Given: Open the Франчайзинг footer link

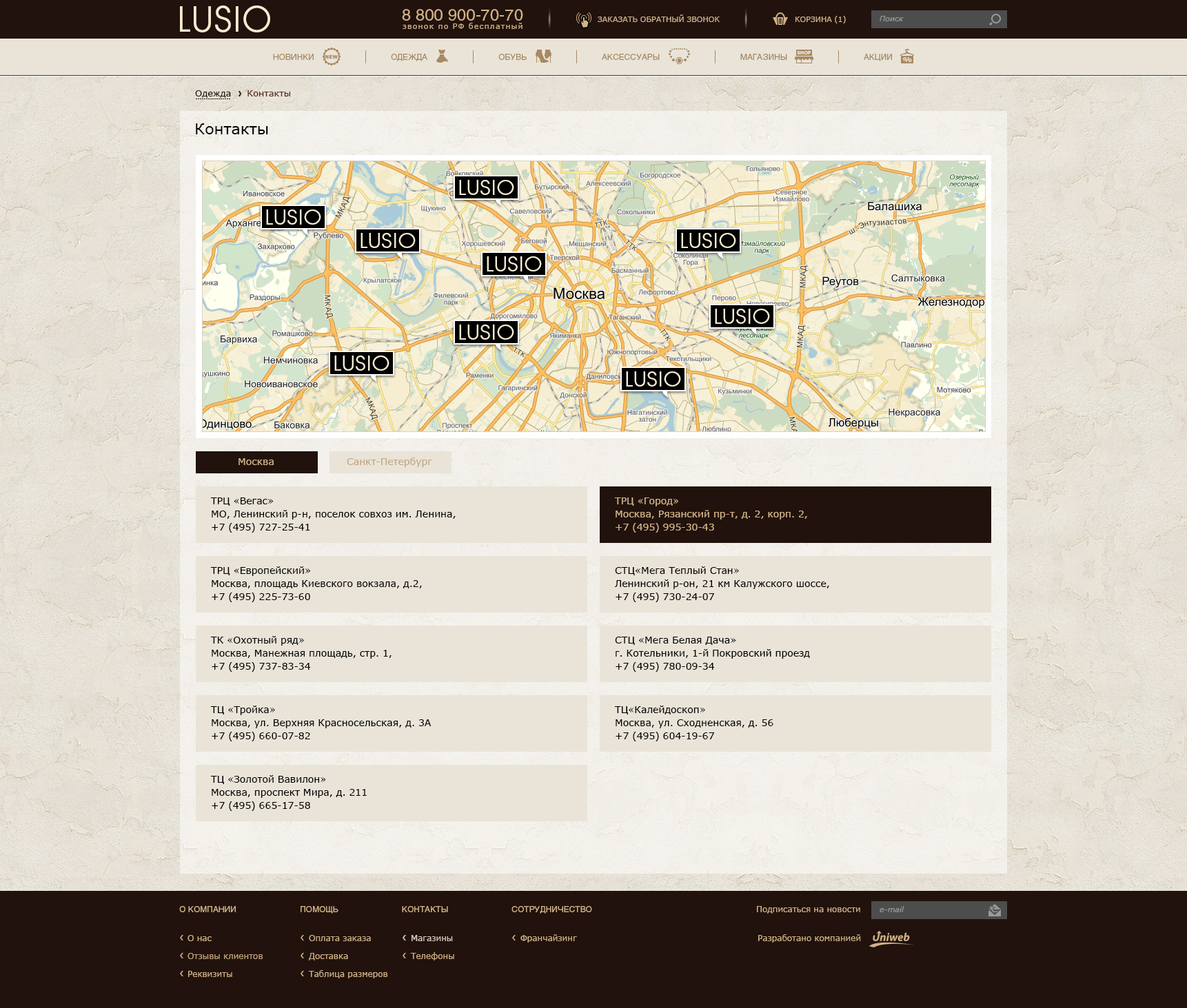Looking at the screenshot, I should point(548,938).
